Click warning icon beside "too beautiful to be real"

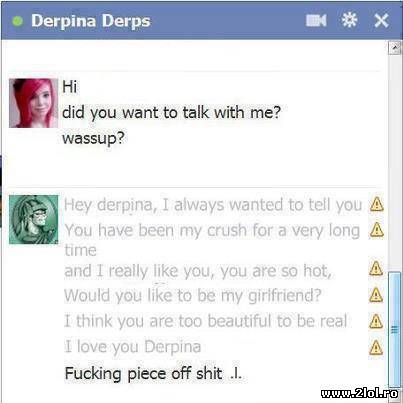coord(376,321)
